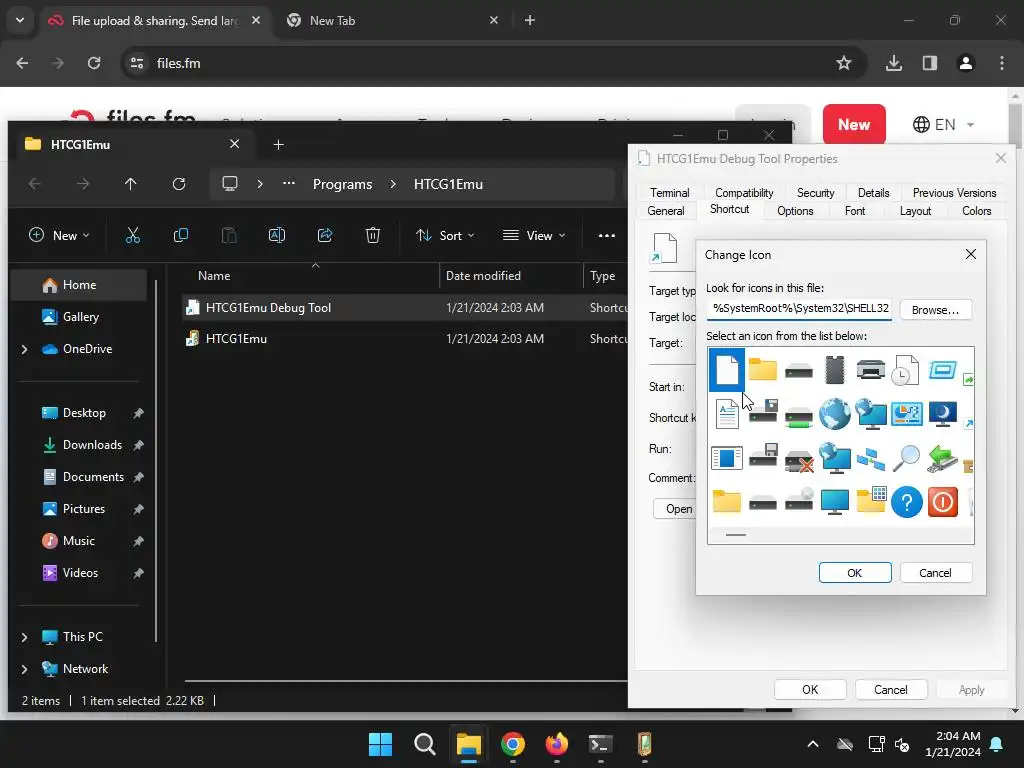Image resolution: width=1024 pixels, height=768 pixels.
Task: Click the icon file path input field
Action: point(799,309)
